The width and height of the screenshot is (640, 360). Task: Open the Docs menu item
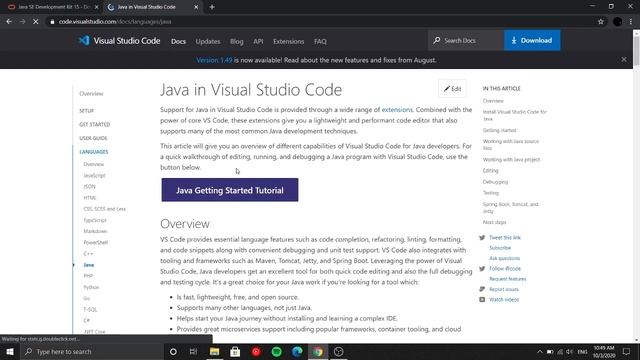coord(178,41)
